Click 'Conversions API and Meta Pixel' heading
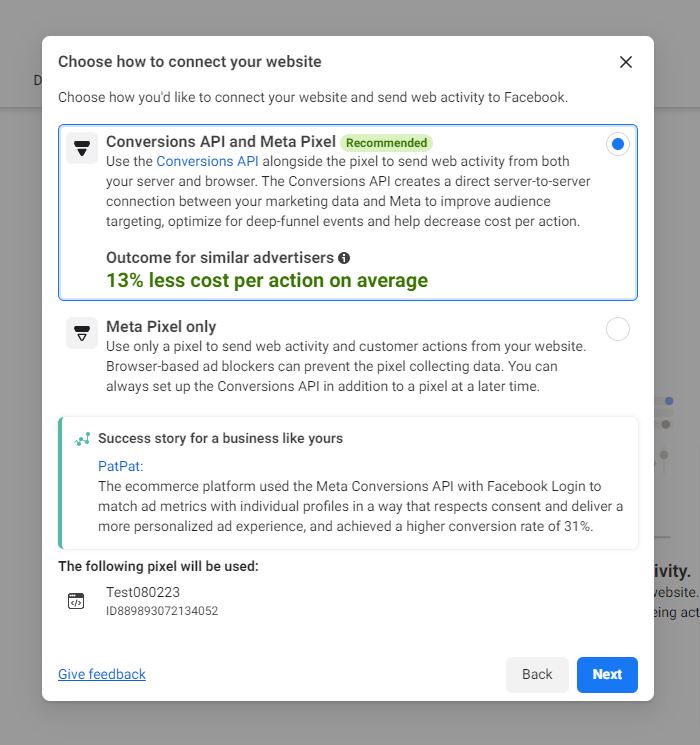Viewport: 700px width, 745px height. [221, 142]
